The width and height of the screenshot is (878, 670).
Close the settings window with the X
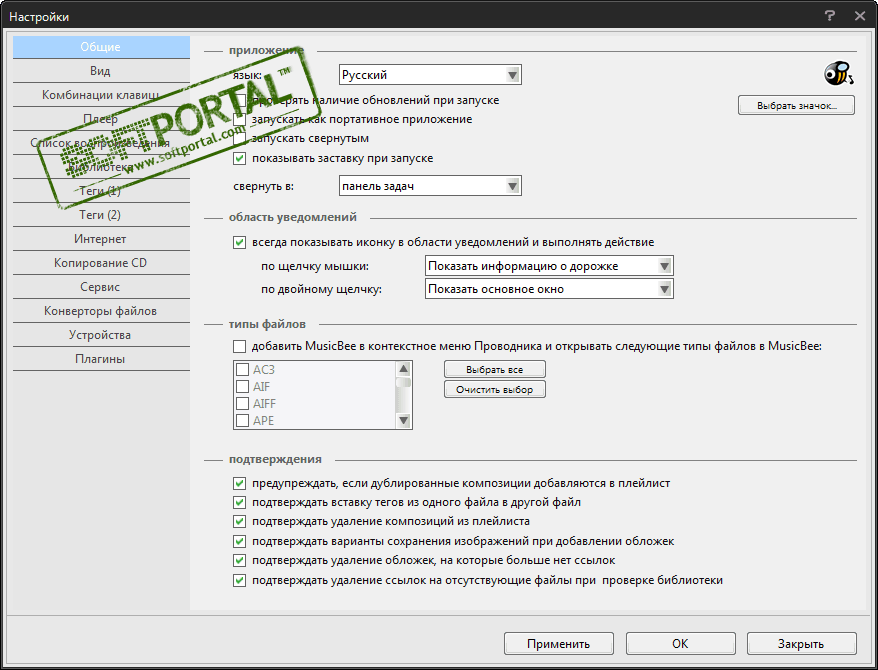coord(860,16)
